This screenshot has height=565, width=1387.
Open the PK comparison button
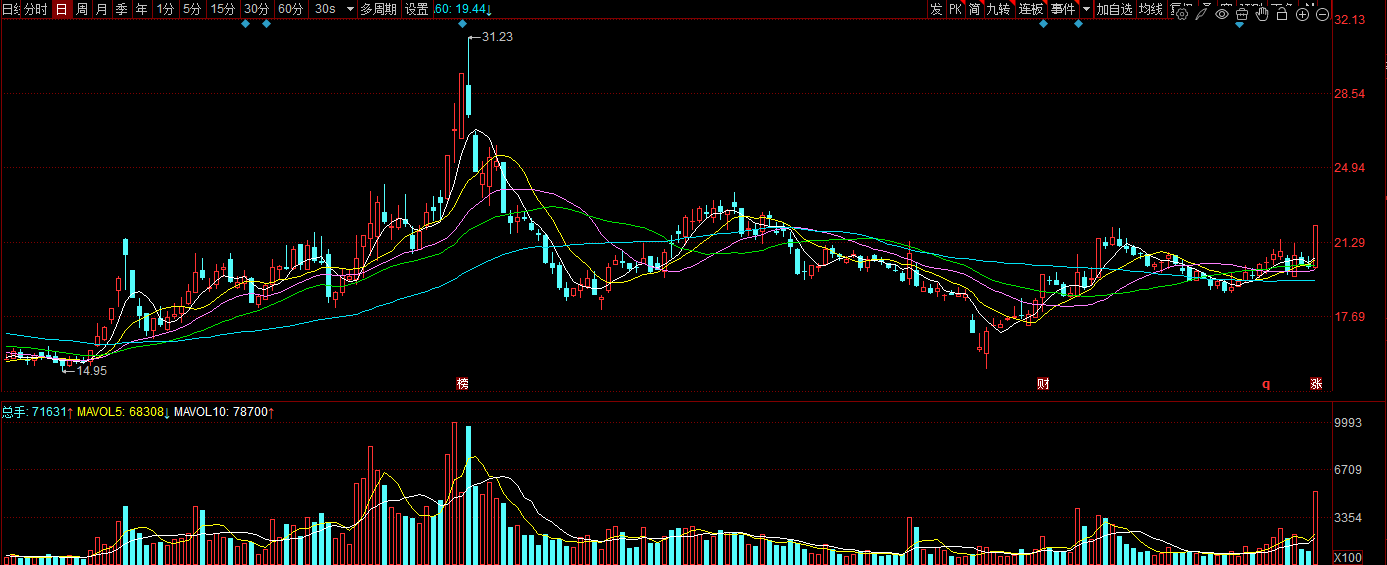955,9
